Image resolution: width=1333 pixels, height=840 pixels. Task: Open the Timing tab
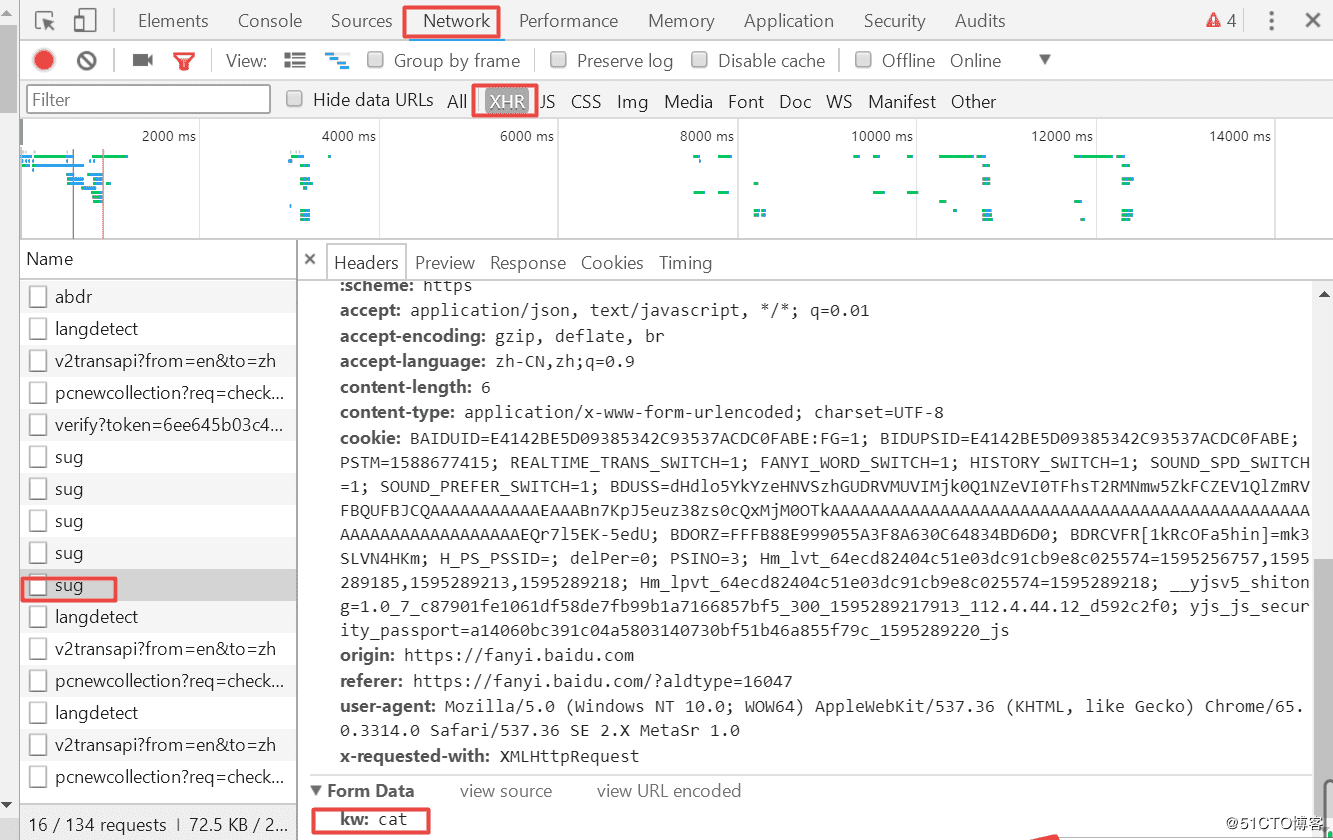click(x=685, y=262)
